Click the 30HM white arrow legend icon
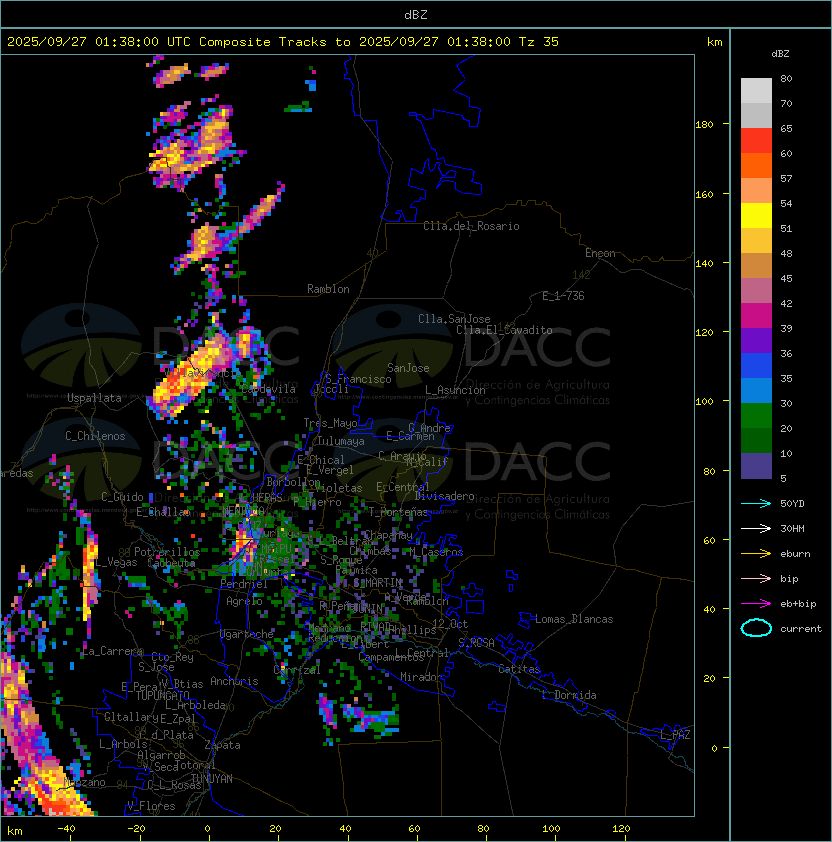832x842 pixels. pyautogui.click(x=756, y=528)
